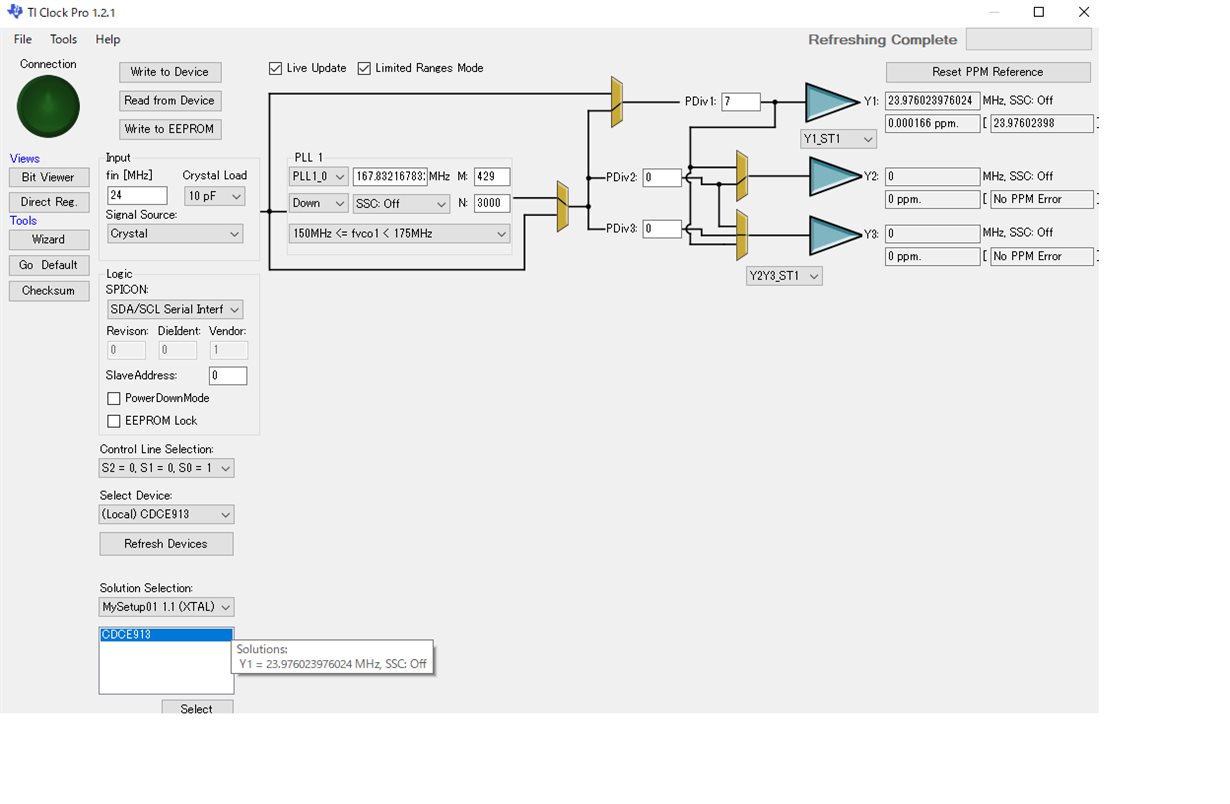1230x804 pixels.
Task: Click the Checksum button
Action: (48, 291)
